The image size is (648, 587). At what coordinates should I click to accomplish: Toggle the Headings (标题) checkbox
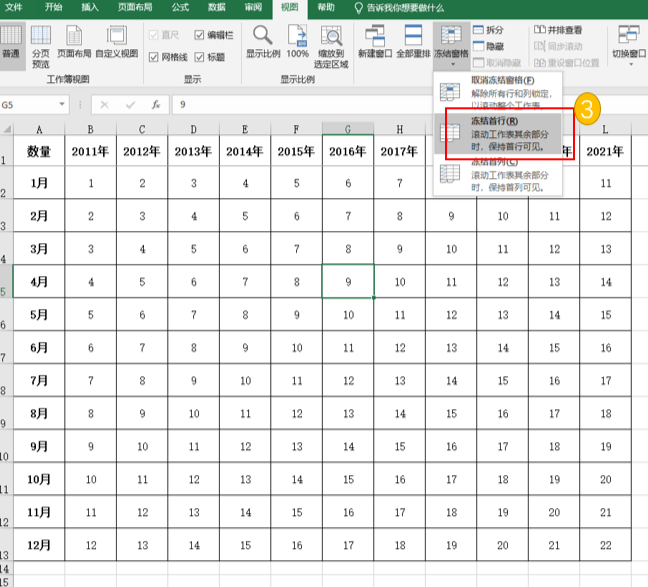(x=210, y=57)
